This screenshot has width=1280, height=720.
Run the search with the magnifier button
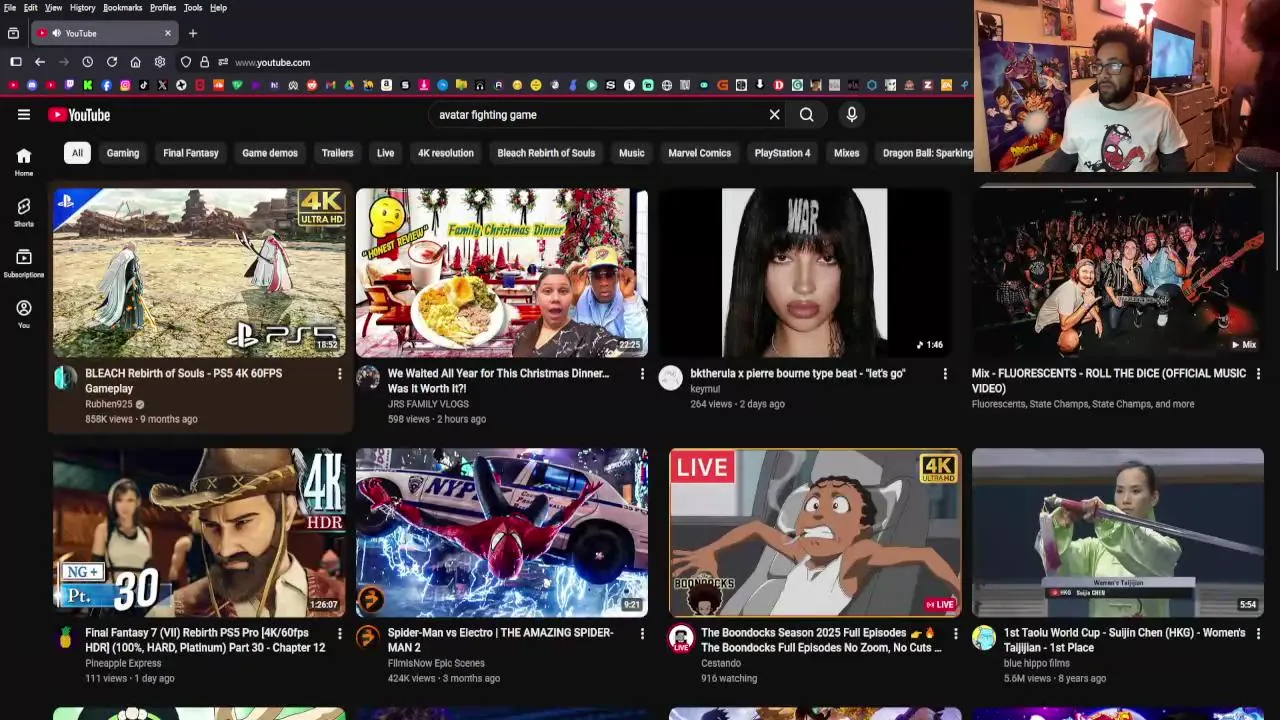coord(806,114)
